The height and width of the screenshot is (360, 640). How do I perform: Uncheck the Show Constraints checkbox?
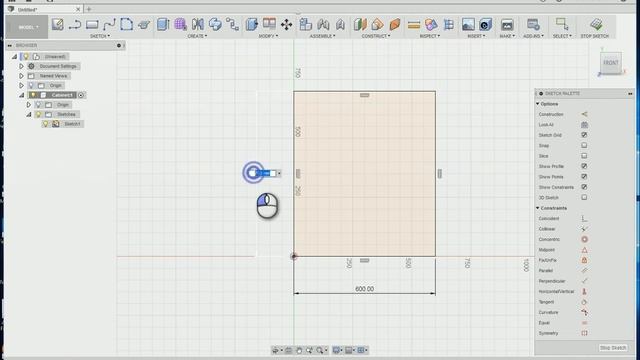click(584, 187)
